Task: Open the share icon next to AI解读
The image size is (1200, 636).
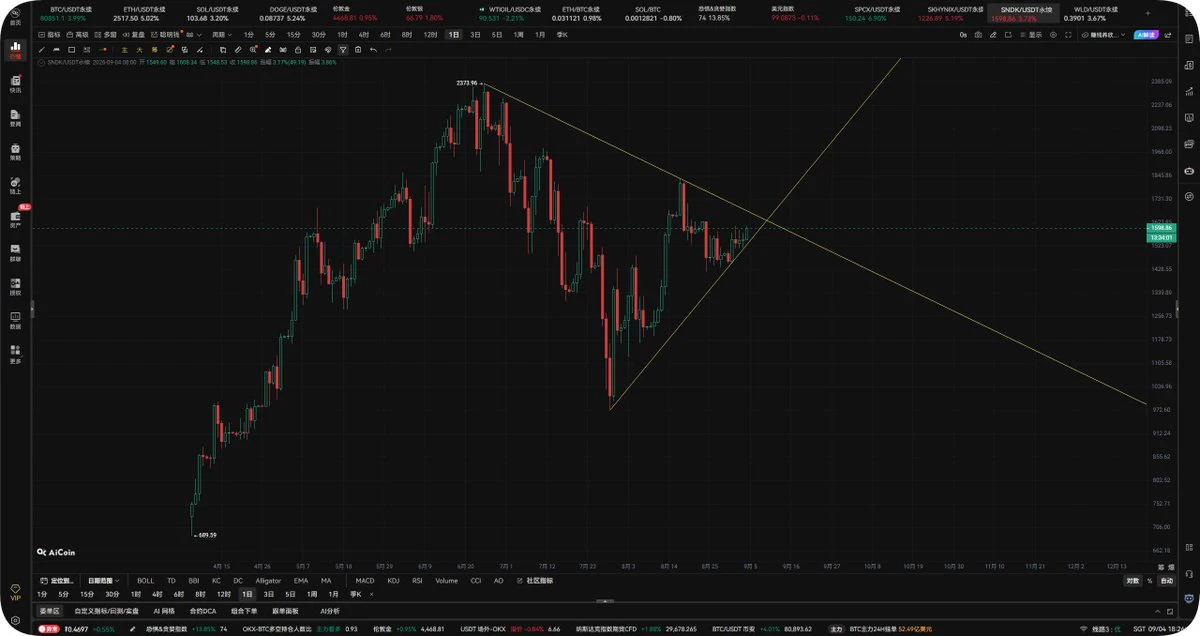Action: [1168, 35]
